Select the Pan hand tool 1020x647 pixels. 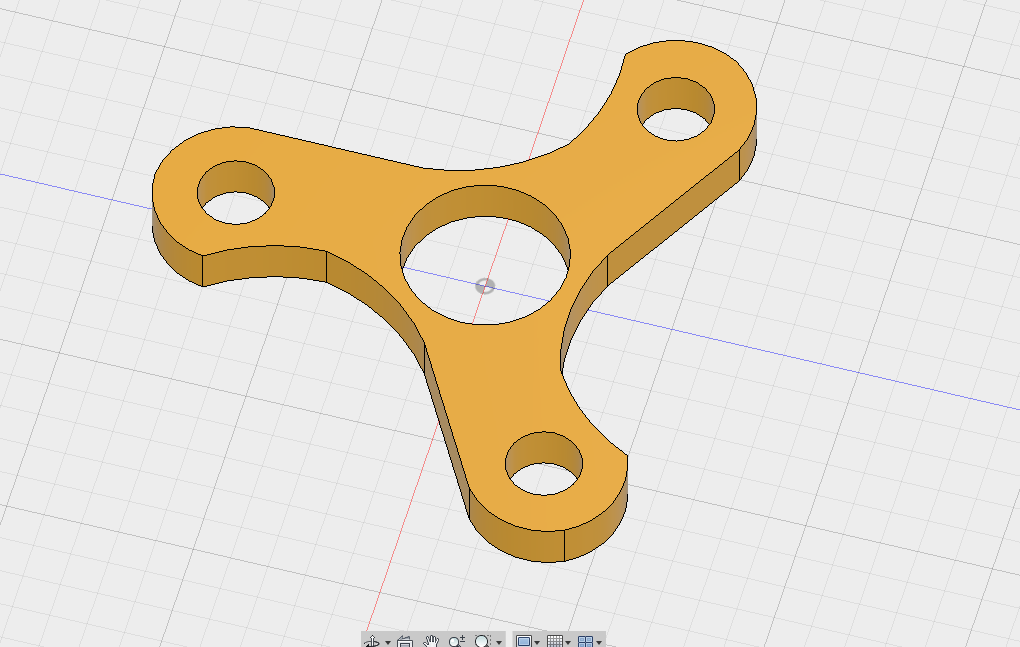pyautogui.click(x=431, y=642)
